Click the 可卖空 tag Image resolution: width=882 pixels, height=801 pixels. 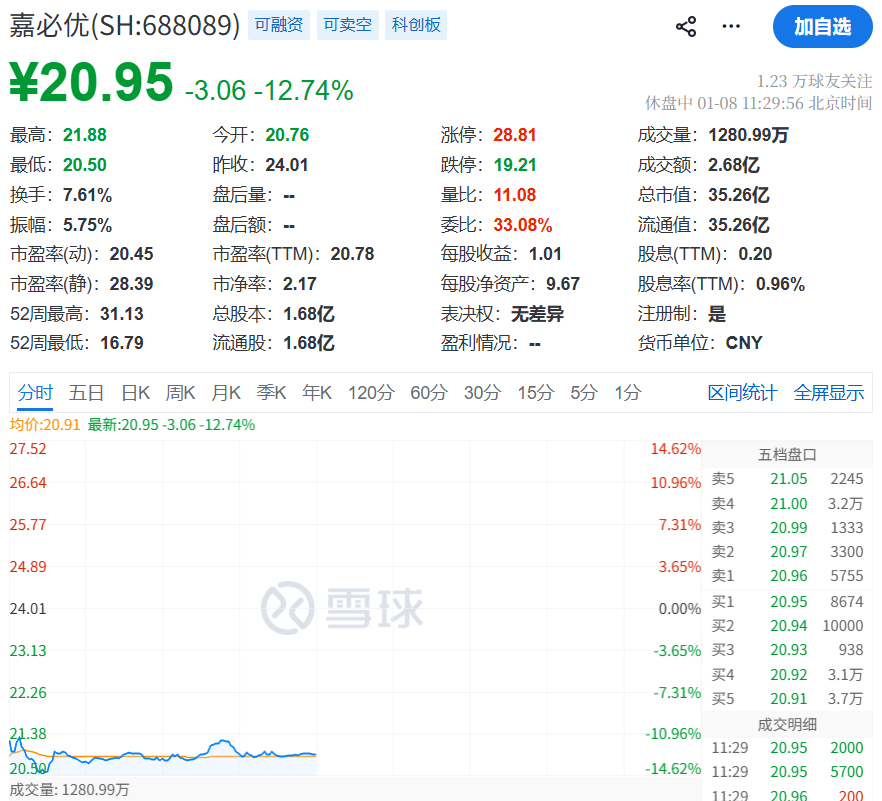click(x=347, y=25)
